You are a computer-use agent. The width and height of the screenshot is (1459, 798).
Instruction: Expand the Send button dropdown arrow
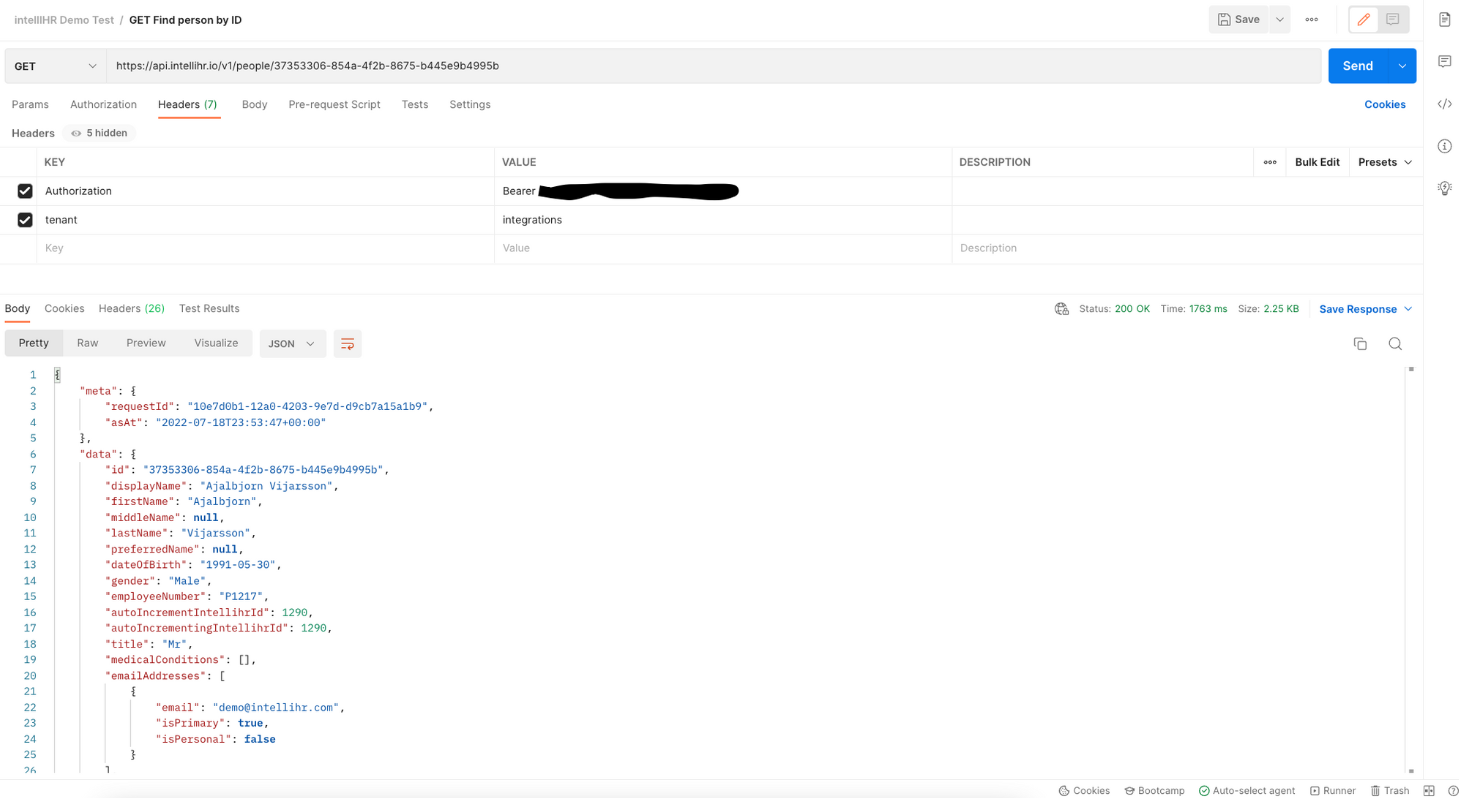pyautogui.click(x=1402, y=66)
